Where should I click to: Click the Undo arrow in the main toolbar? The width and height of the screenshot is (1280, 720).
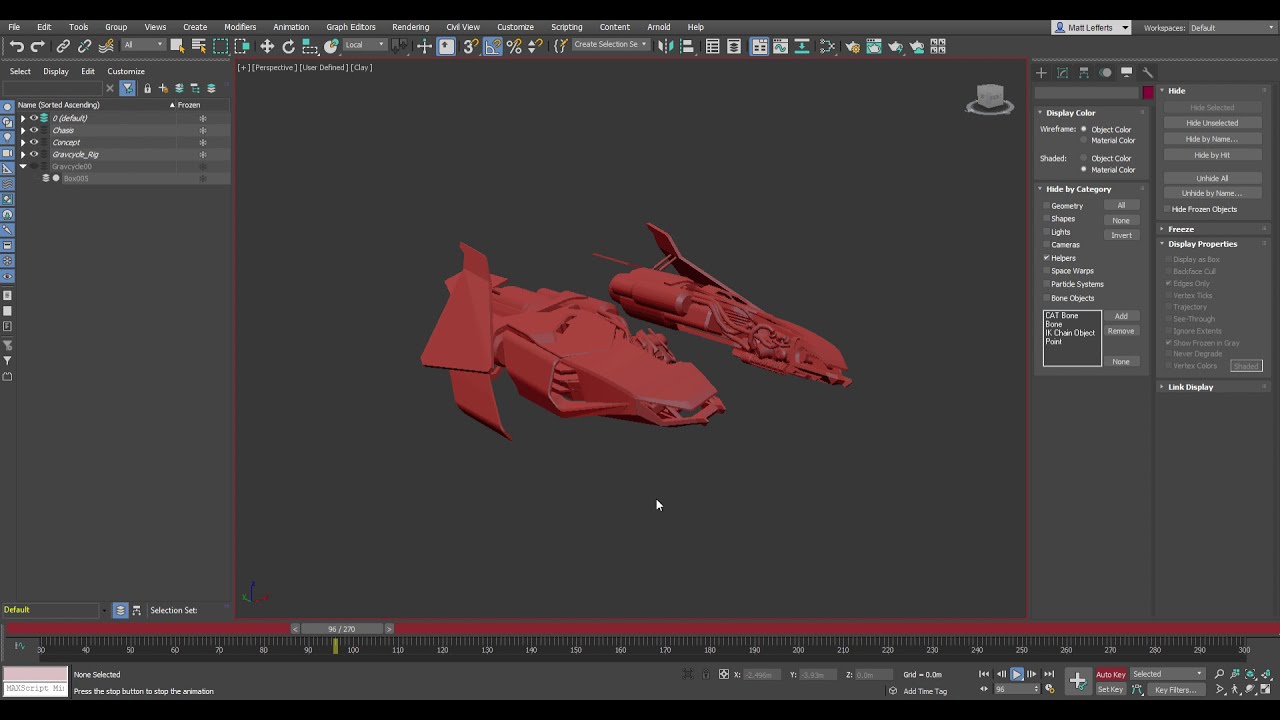point(17,46)
